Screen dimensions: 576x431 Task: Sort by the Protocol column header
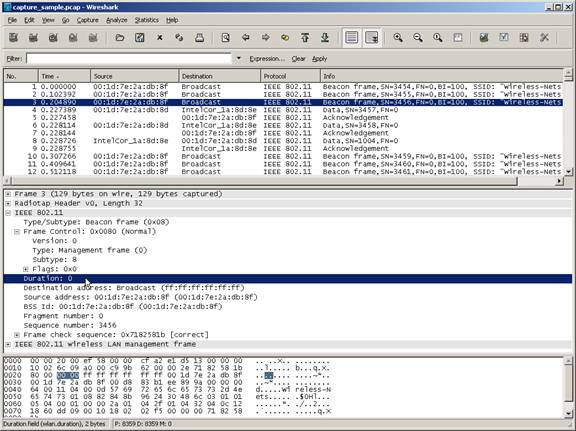pyautogui.click(x=290, y=76)
